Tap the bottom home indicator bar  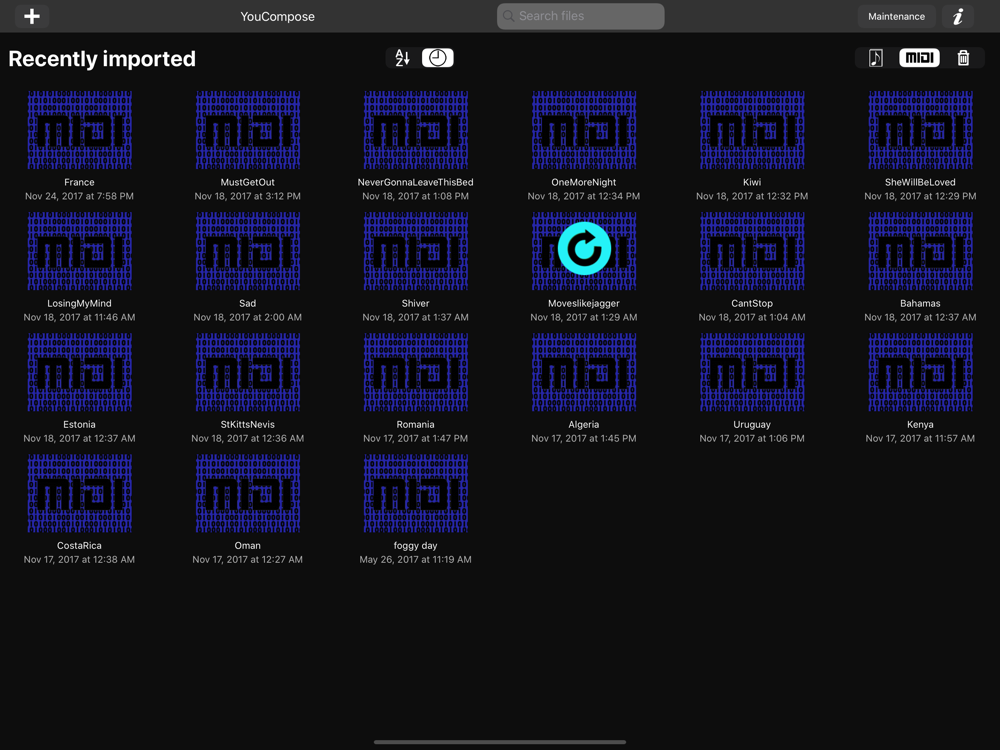tap(500, 742)
